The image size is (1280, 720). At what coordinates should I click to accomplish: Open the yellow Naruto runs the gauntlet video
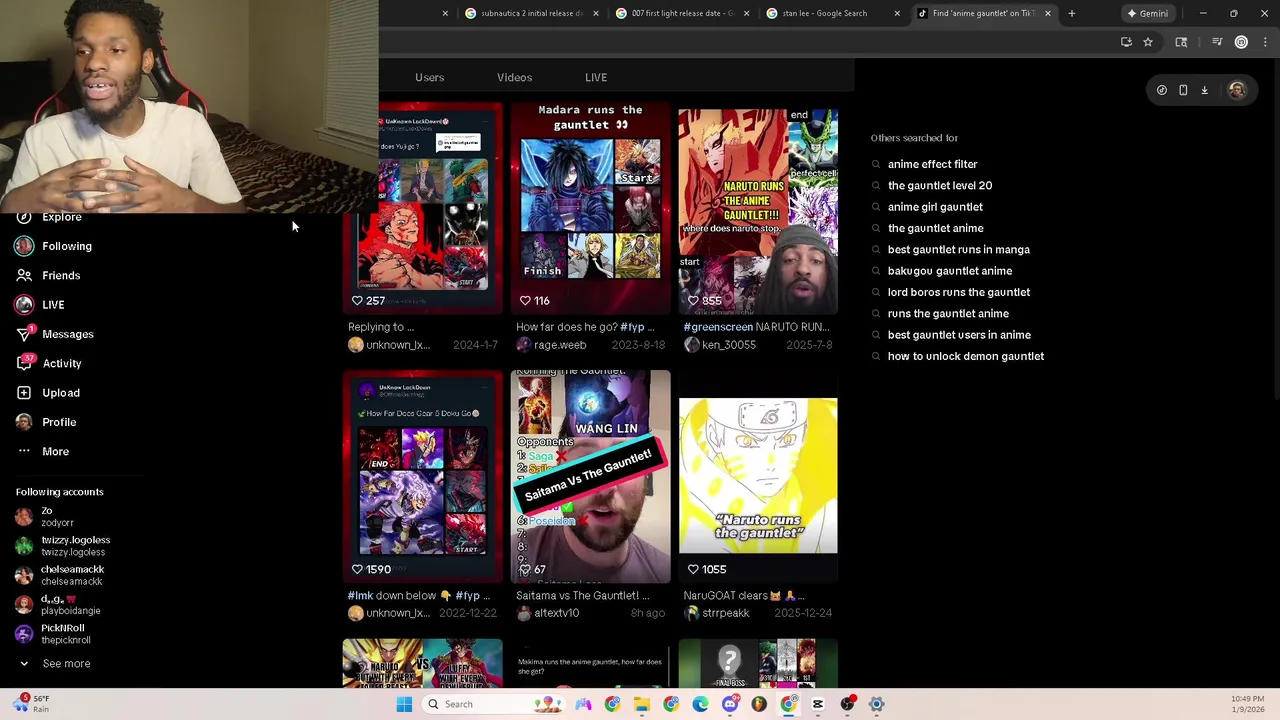click(758, 476)
